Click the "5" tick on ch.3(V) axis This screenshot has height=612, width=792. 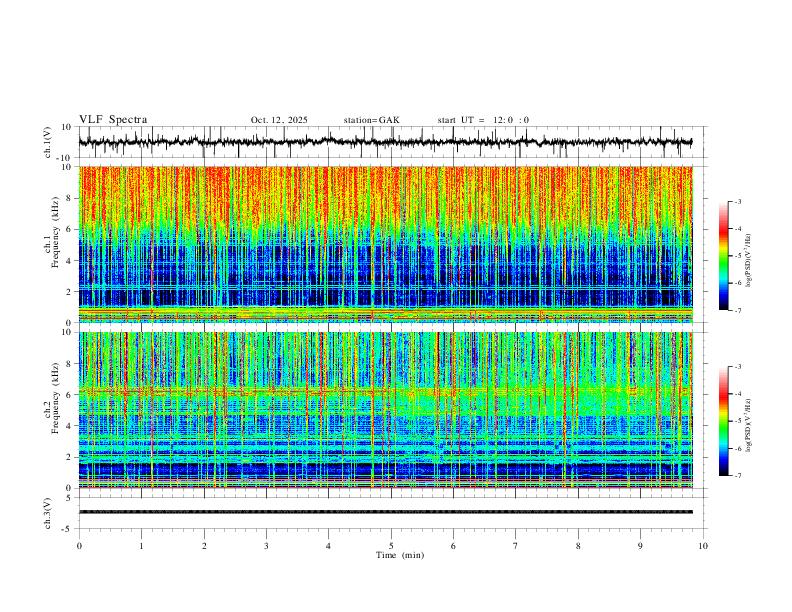69,498
